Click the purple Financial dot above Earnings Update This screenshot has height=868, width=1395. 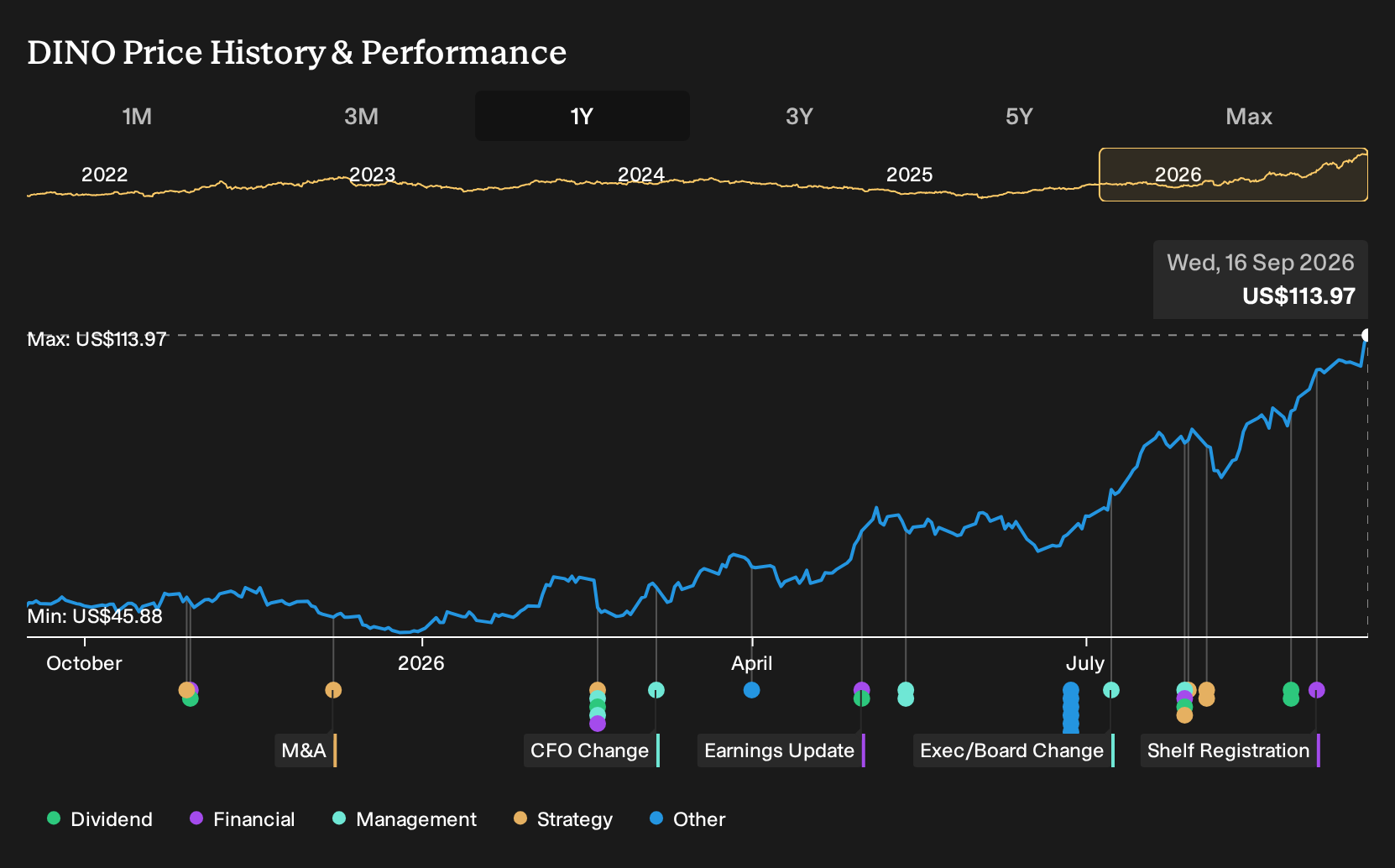tap(862, 688)
